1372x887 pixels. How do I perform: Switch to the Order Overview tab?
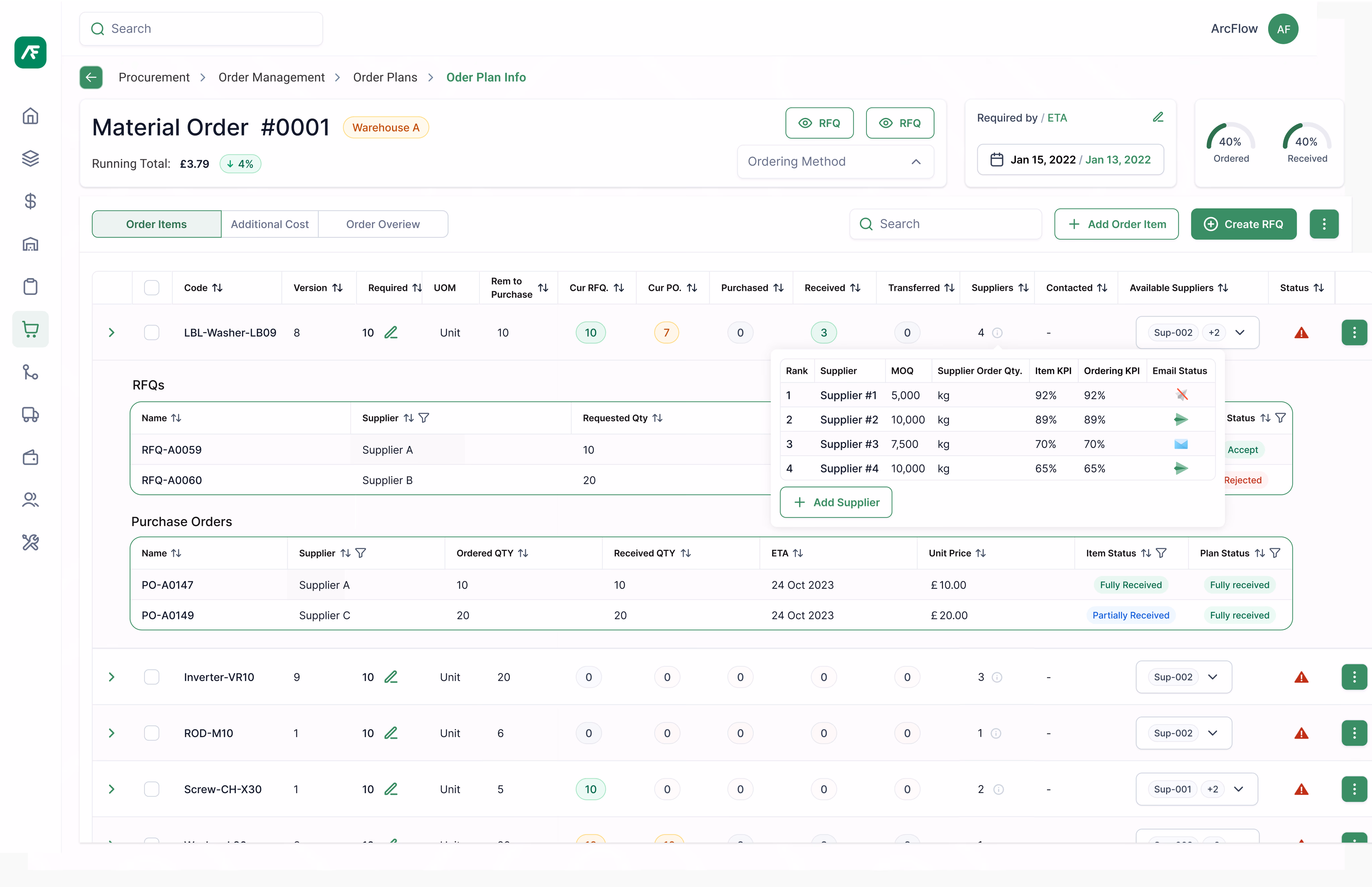click(383, 224)
